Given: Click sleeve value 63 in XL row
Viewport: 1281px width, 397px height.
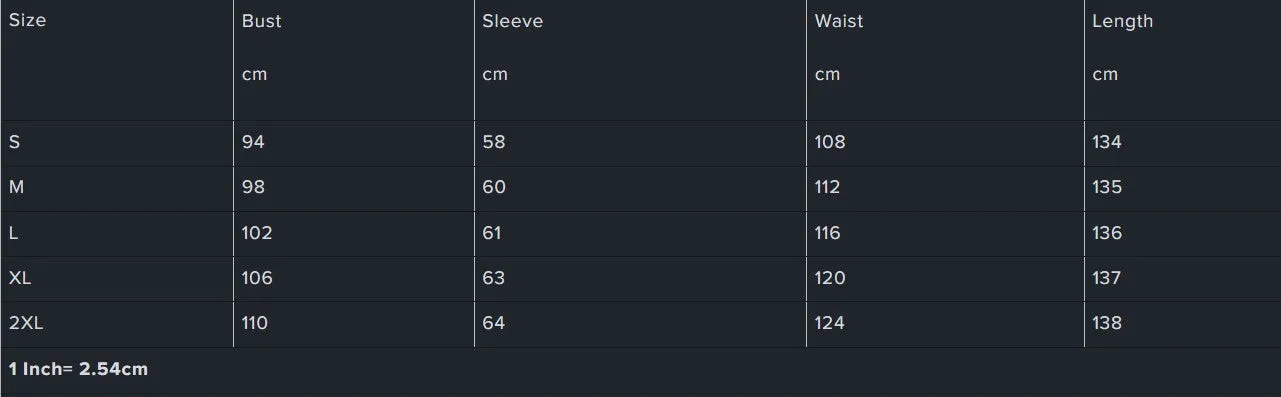Looking at the screenshot, I should coord(494,278).
